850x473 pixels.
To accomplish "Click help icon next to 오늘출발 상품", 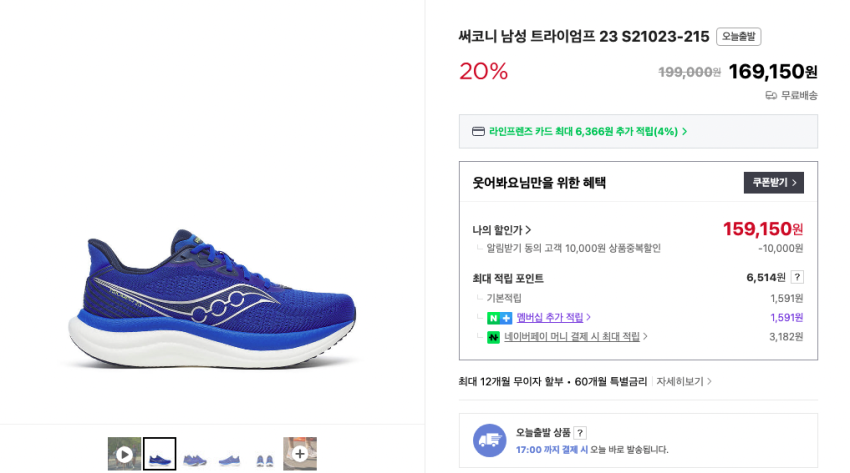I will (x=580, y=433).
